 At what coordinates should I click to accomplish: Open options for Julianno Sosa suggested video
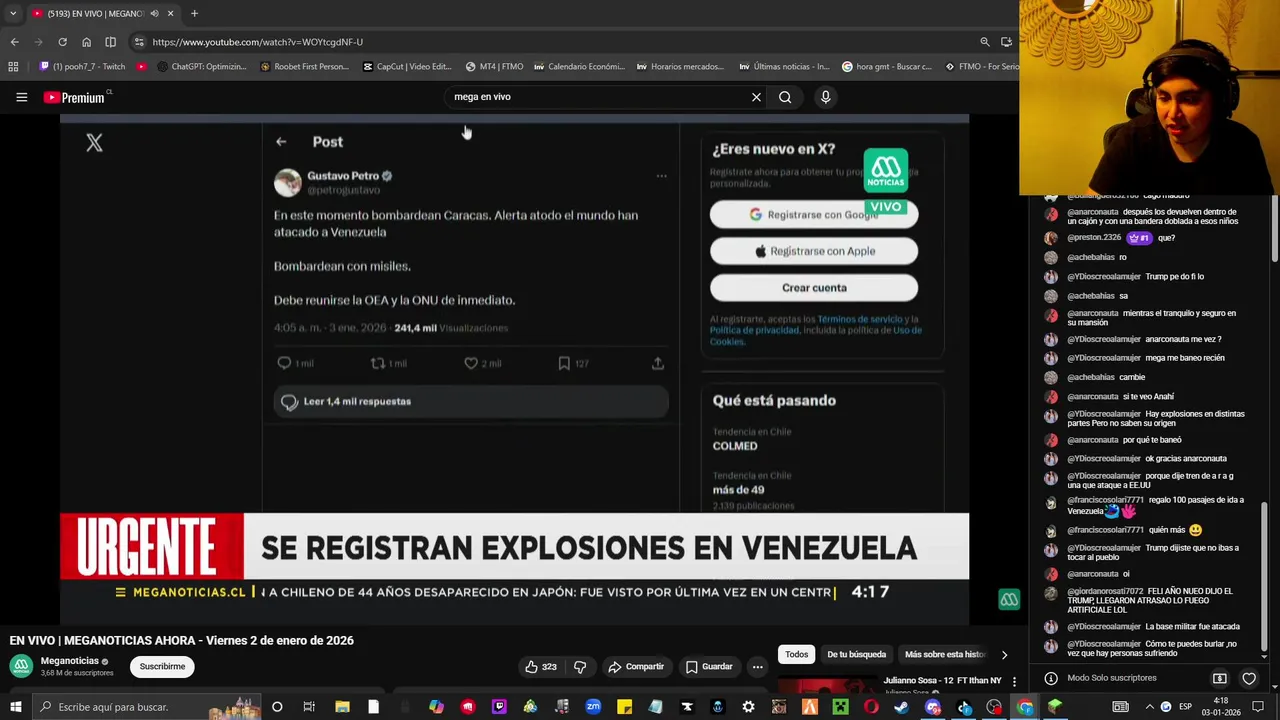click(x=1014, y=681)
